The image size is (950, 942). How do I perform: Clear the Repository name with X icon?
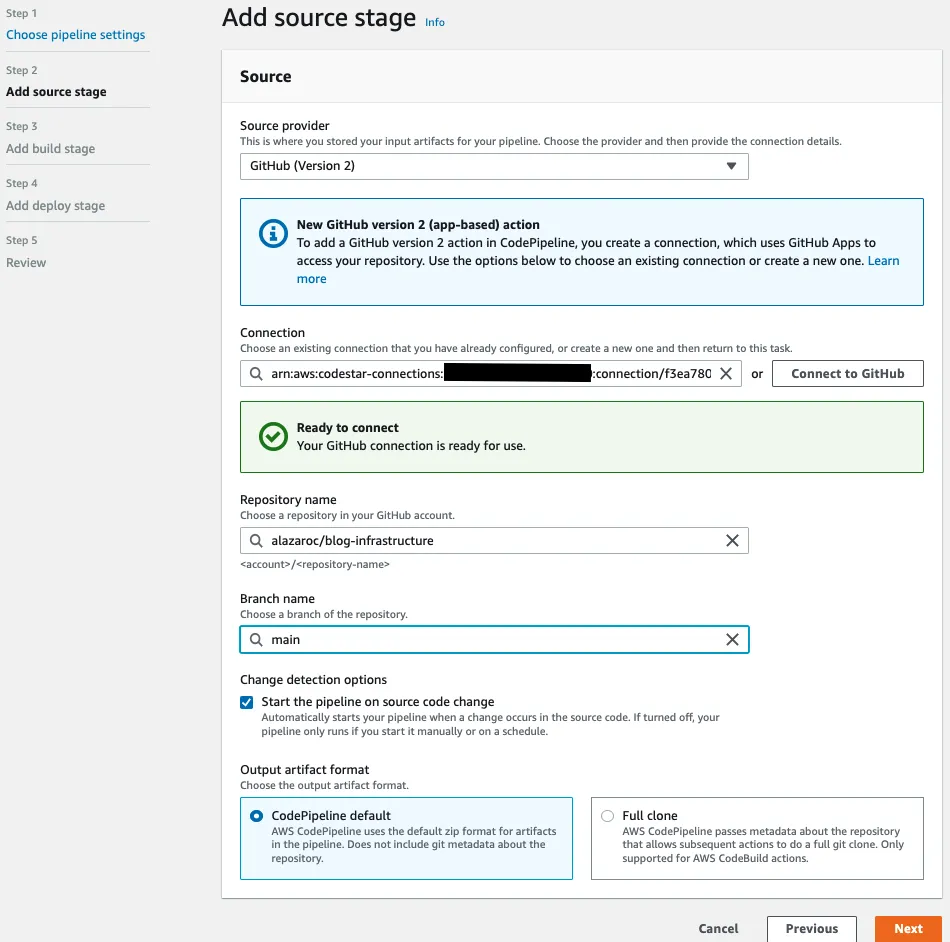pyautogui.click(x=732, y=540)
